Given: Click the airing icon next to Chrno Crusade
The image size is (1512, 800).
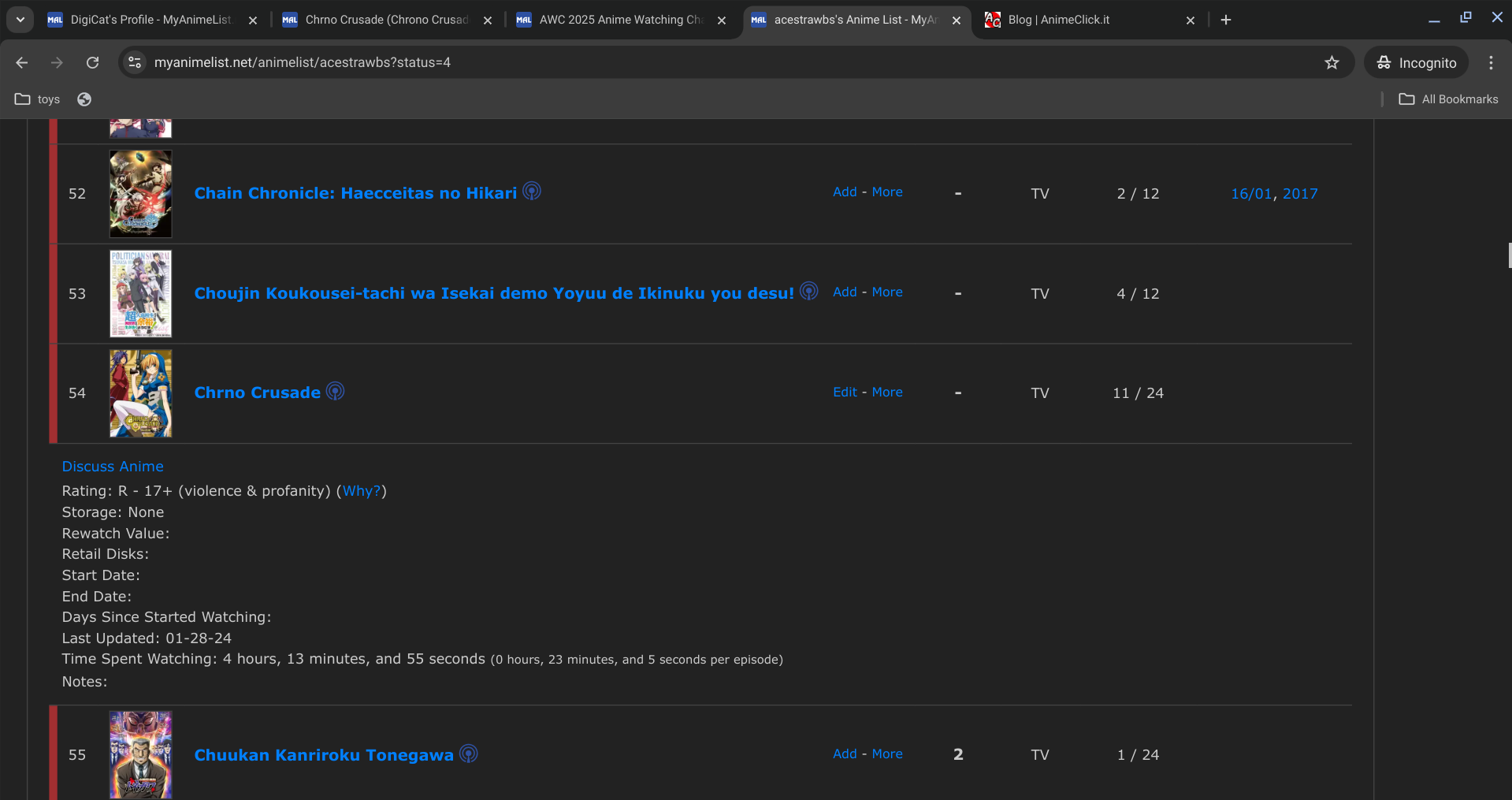Looking at the screenshot, I should [335, 392].
